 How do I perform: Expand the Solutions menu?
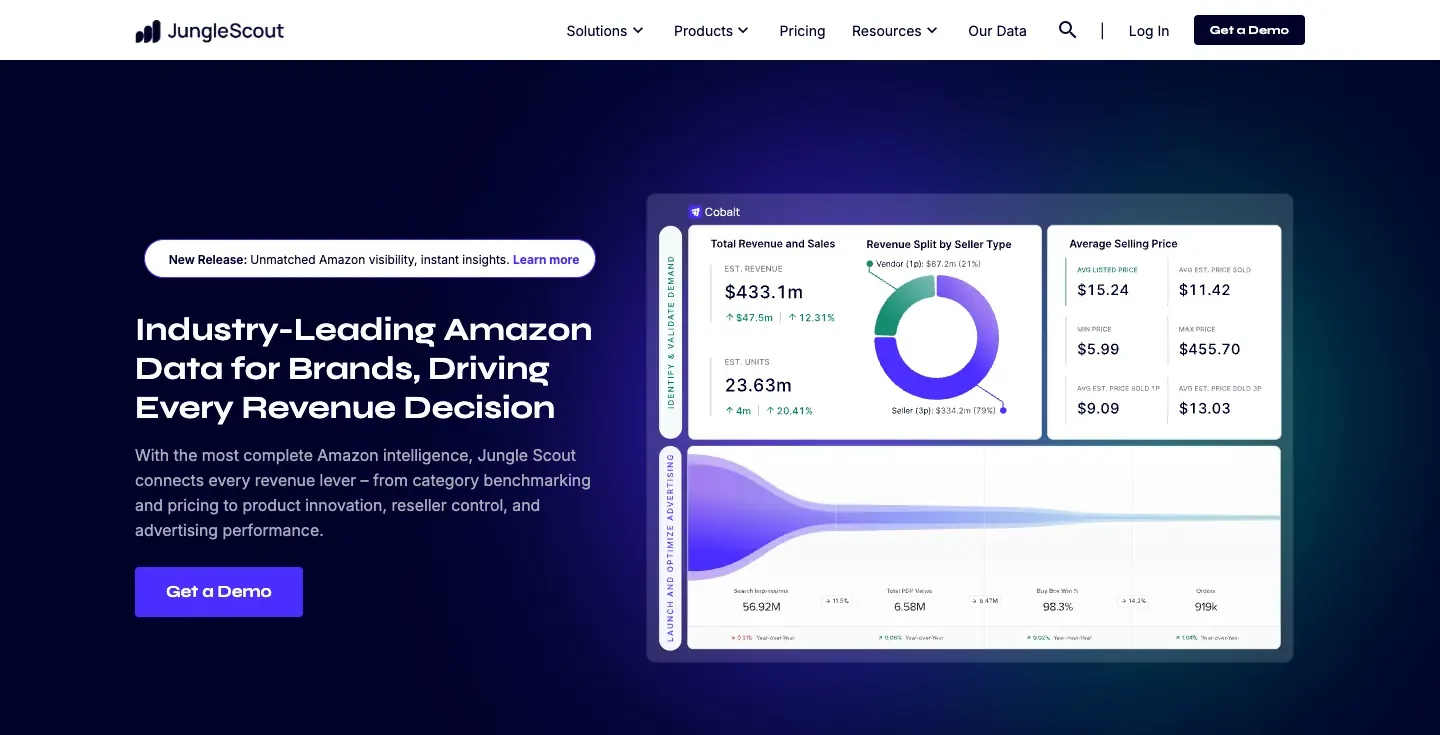coord(605,31)
